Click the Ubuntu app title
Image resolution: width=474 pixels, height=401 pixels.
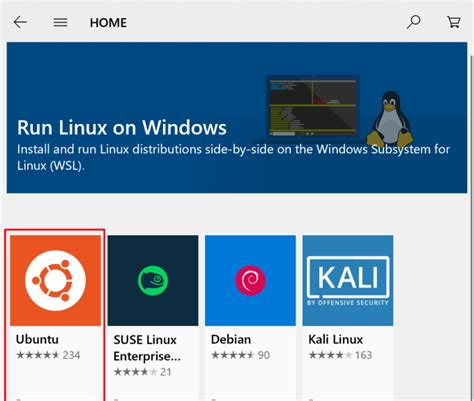click(37, 339)
